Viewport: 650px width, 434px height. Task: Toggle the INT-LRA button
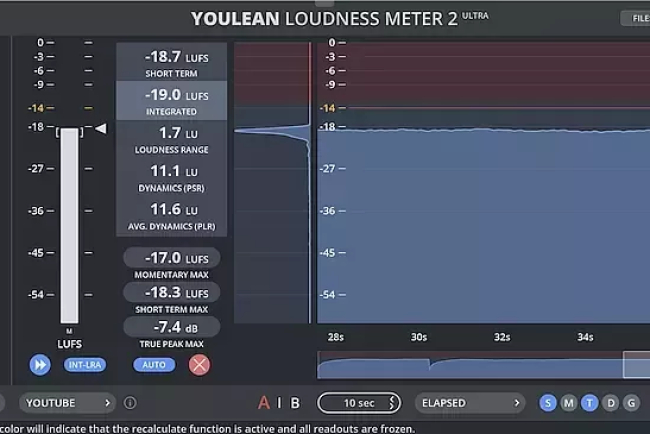tap(85, 365)
